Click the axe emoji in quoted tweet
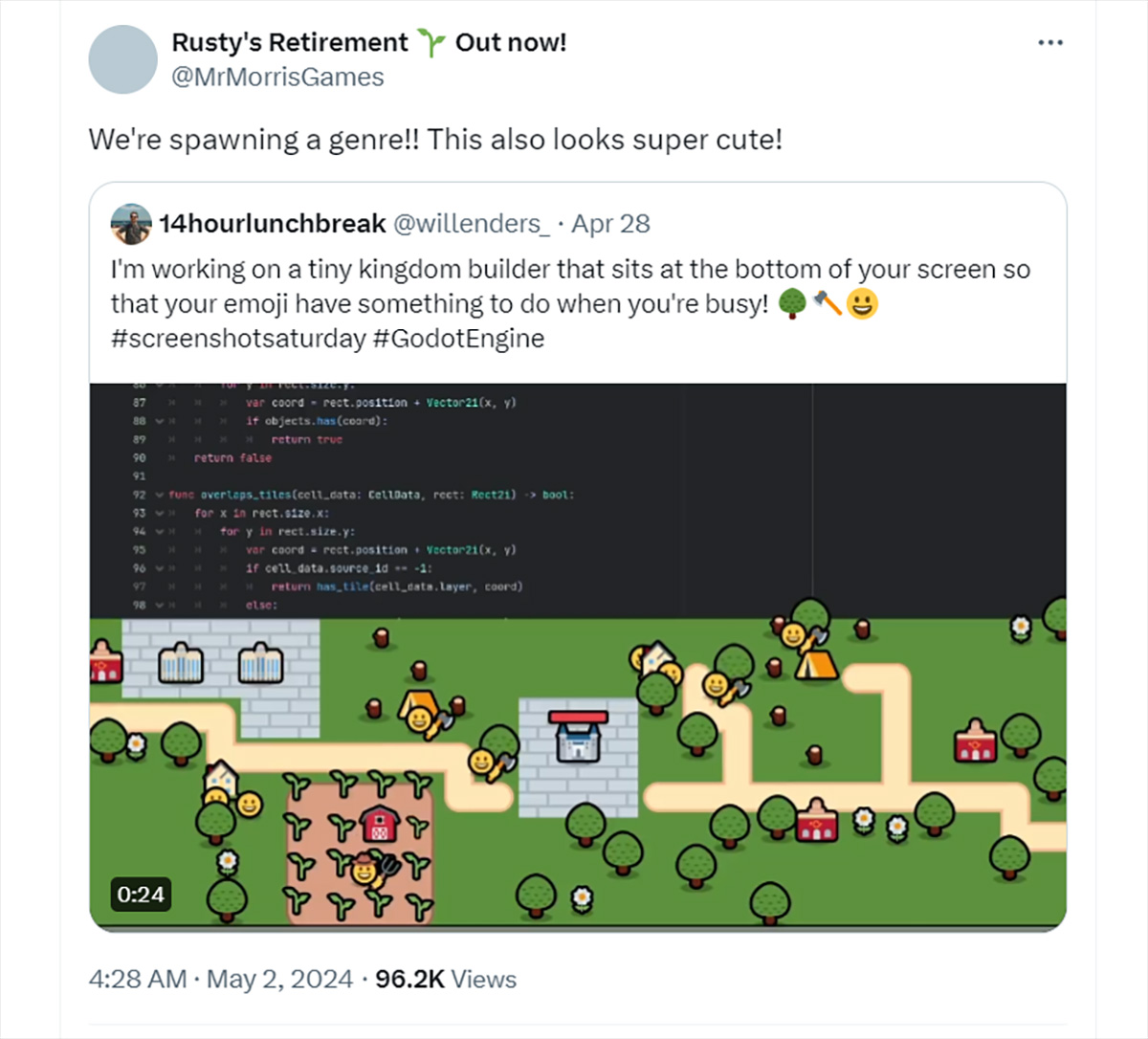1148x1039 pixels. click(x=828, y=304)
